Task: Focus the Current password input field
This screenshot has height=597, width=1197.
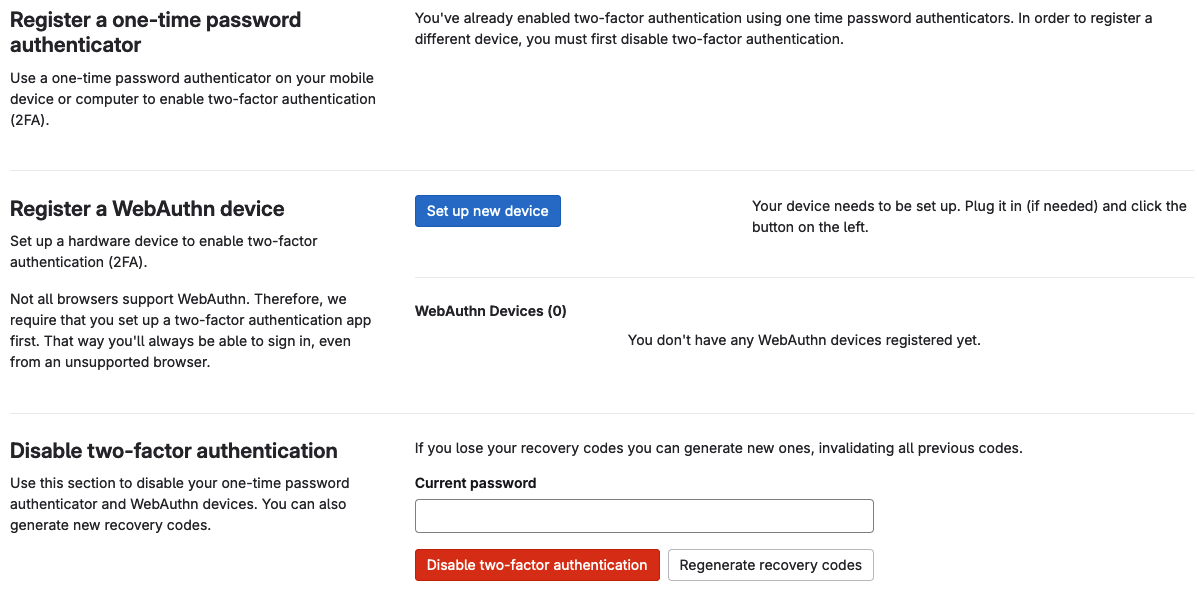Action: 644,516
